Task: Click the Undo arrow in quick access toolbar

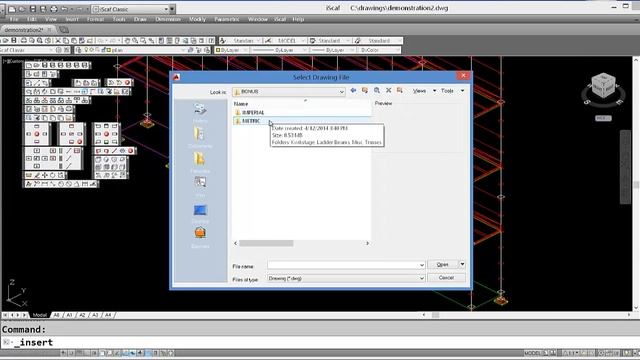Action: click(x=64, y=9)
